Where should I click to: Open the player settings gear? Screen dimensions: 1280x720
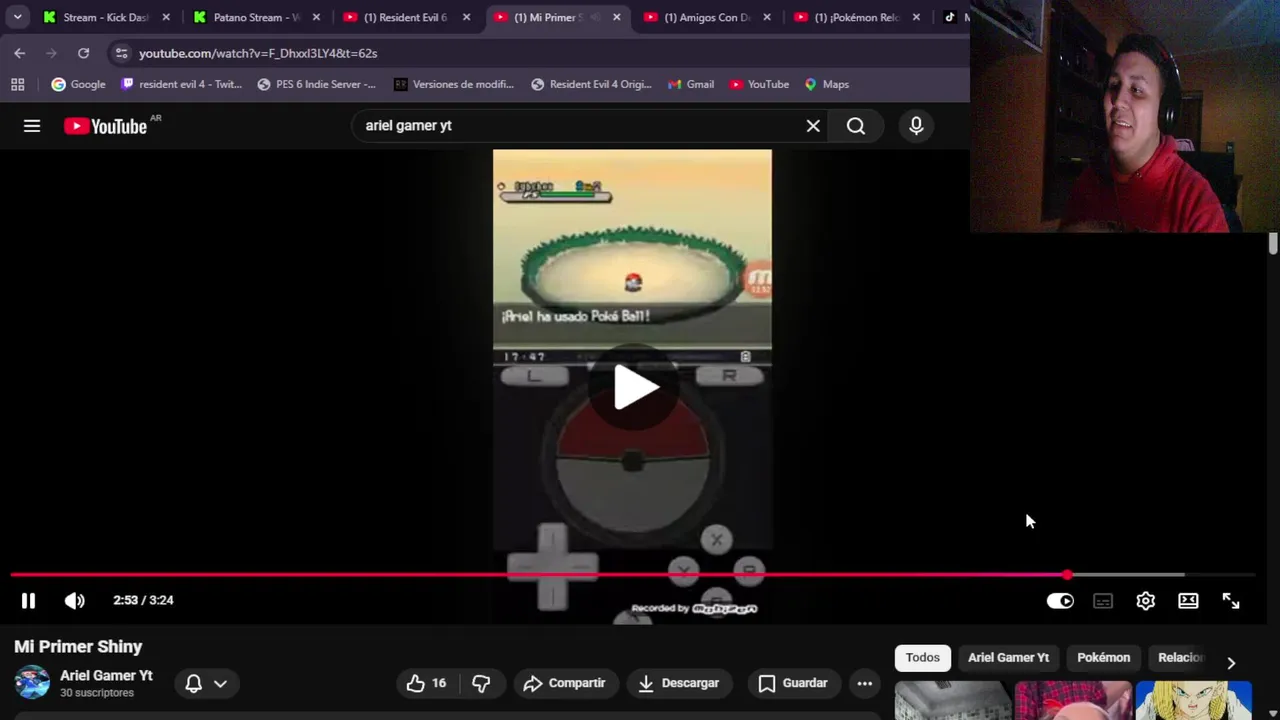pos(1146,601)
